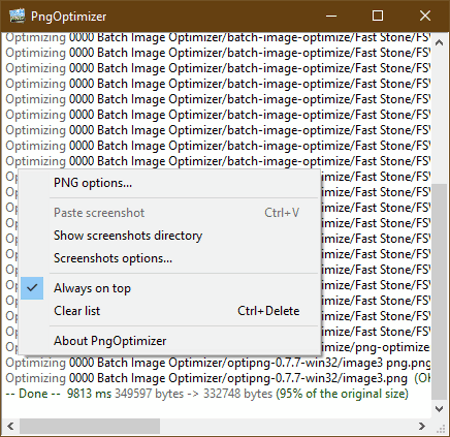Click the vertical scrollbar down arrow
The height and width of the screenshot is (437, 450).
click(439, 409)
